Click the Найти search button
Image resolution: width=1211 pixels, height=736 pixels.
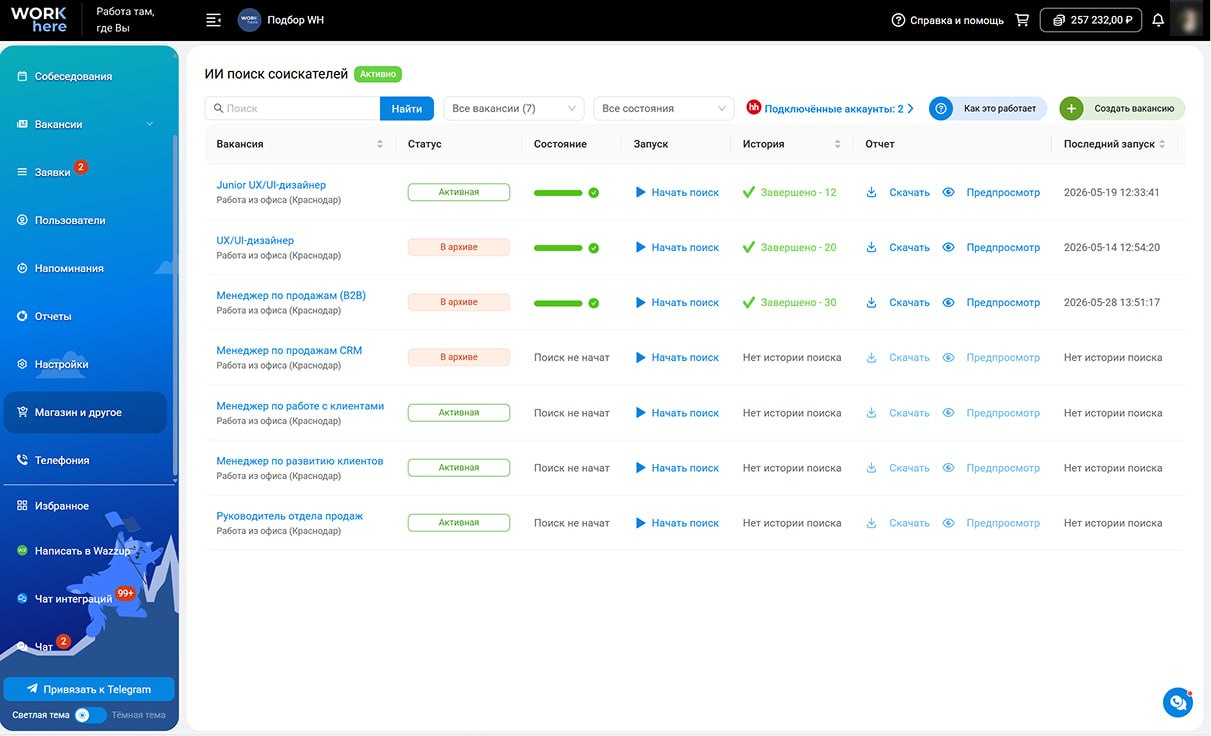click(x=407, y=108)
